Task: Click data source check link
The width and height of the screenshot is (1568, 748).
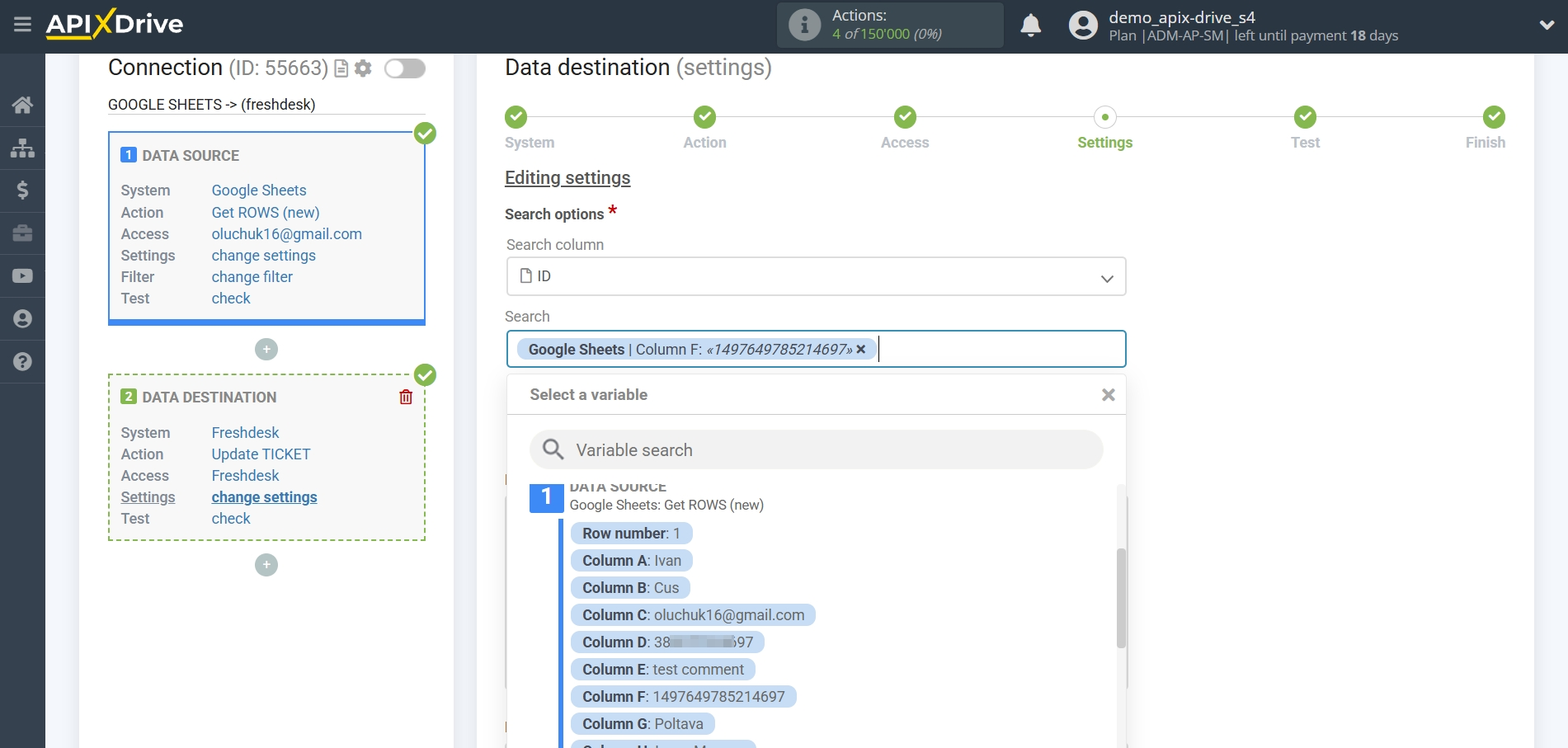Action: pyautogui.click(x=231, y=299)
